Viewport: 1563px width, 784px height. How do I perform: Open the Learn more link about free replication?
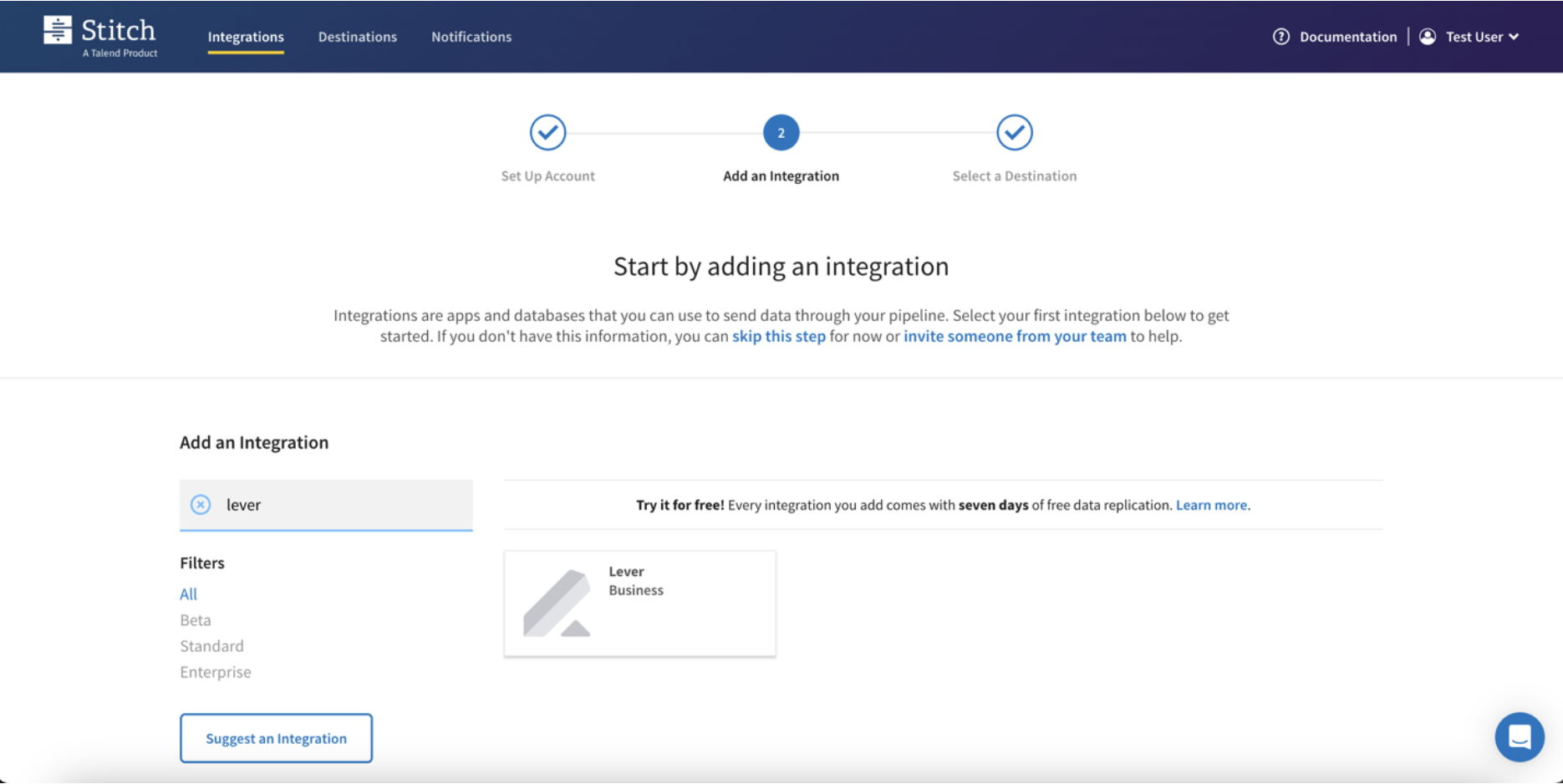coord(1210,505)
